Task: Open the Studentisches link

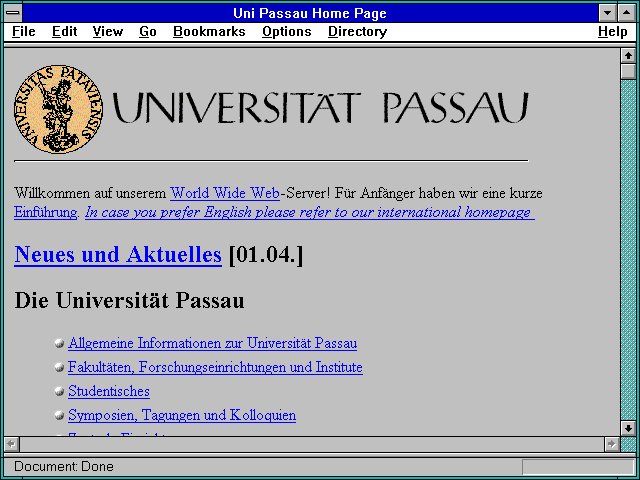Action: (109, 391)
